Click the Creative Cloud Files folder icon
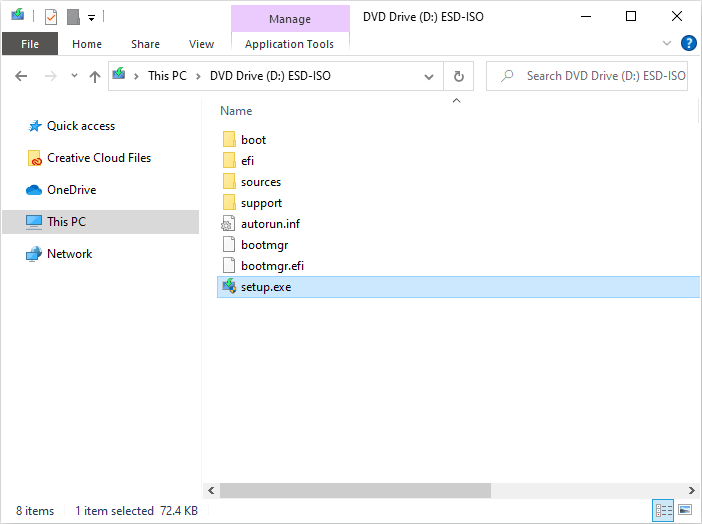This screenshot has width=702, height=524. pos(34,158)
